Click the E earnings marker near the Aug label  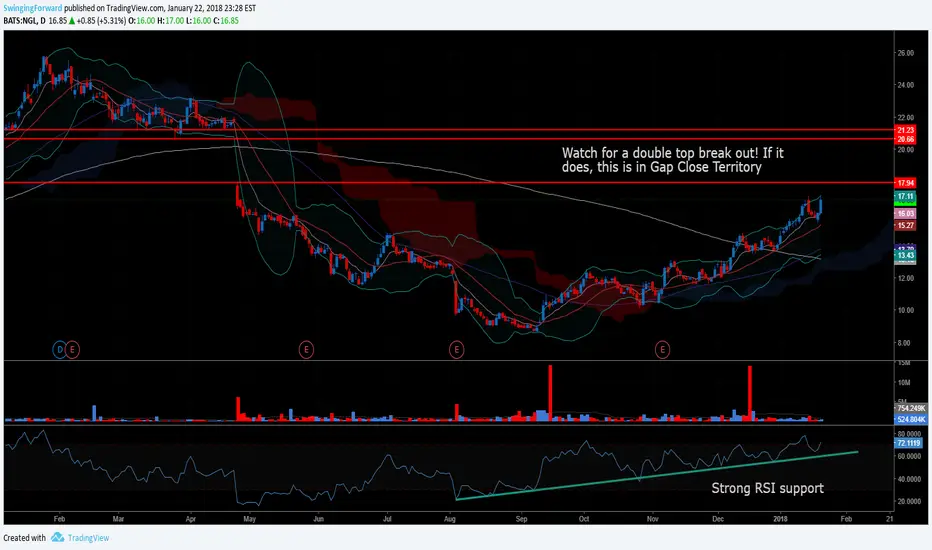coord(456,350)
